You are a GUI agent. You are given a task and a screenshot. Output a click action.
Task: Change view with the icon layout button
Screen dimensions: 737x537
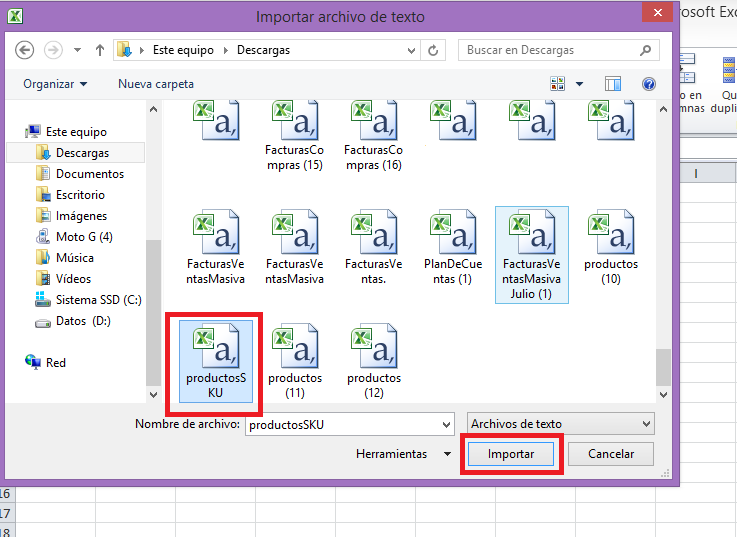click(x=557, y=84)
